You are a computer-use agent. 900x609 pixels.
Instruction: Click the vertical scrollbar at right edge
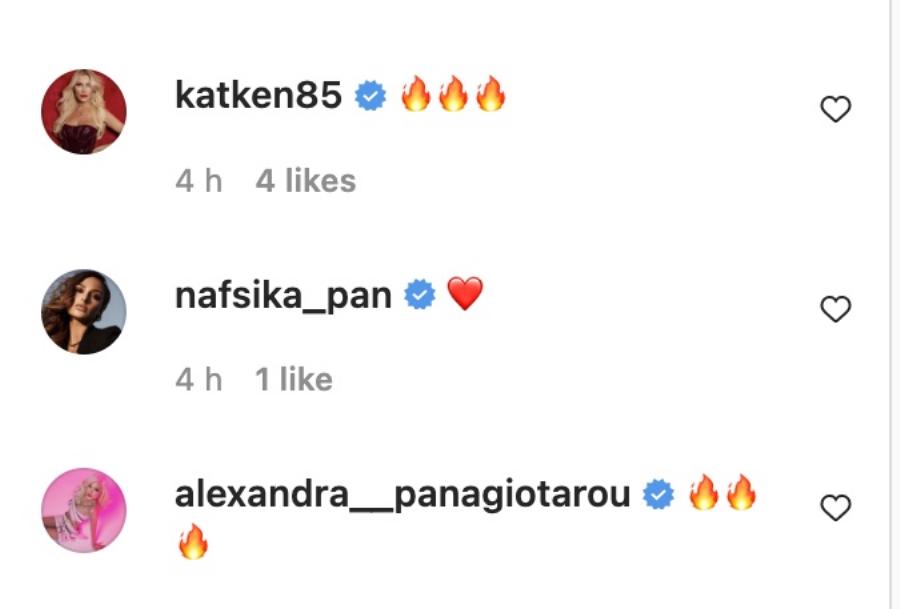tap(895, 304)
